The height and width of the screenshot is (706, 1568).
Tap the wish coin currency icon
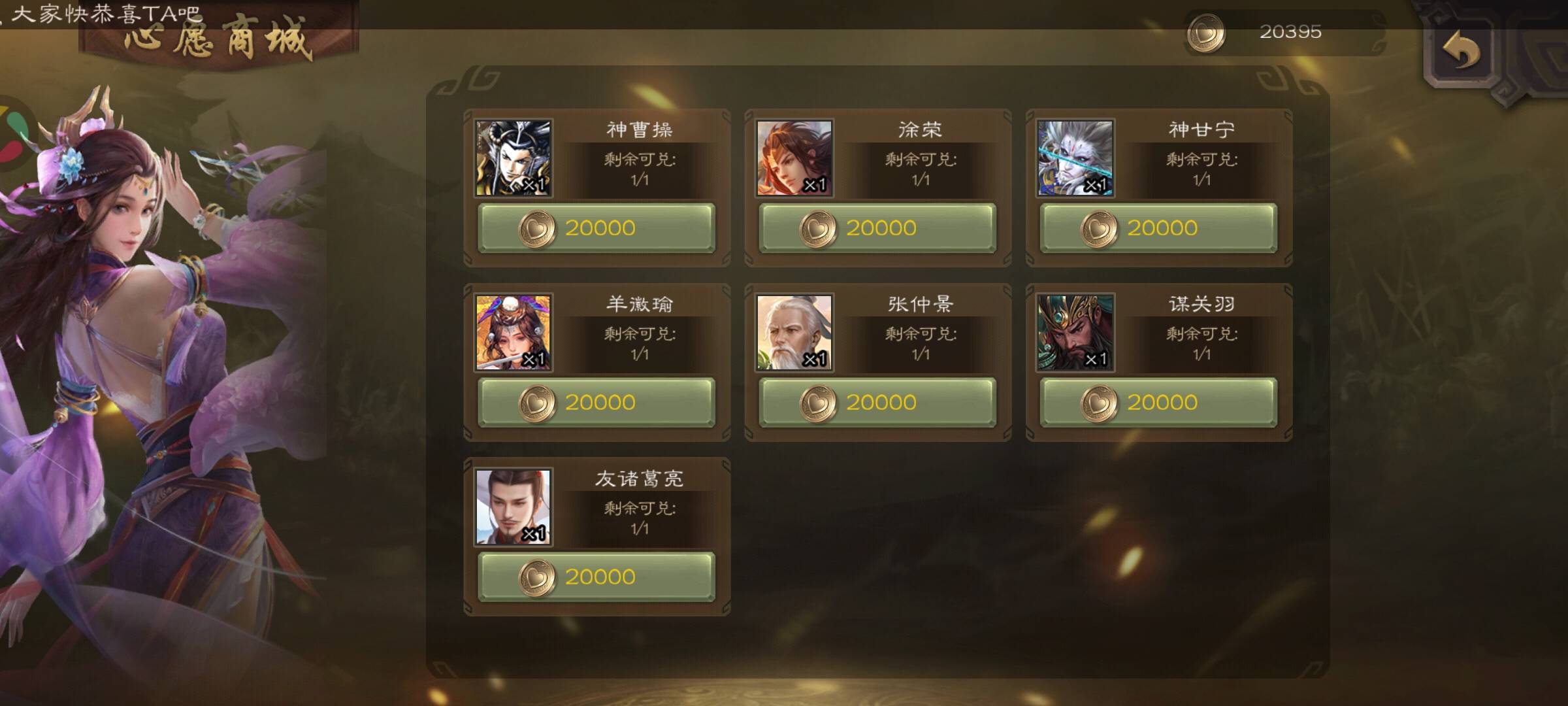pyautogui.click(x=1206, y=33)
